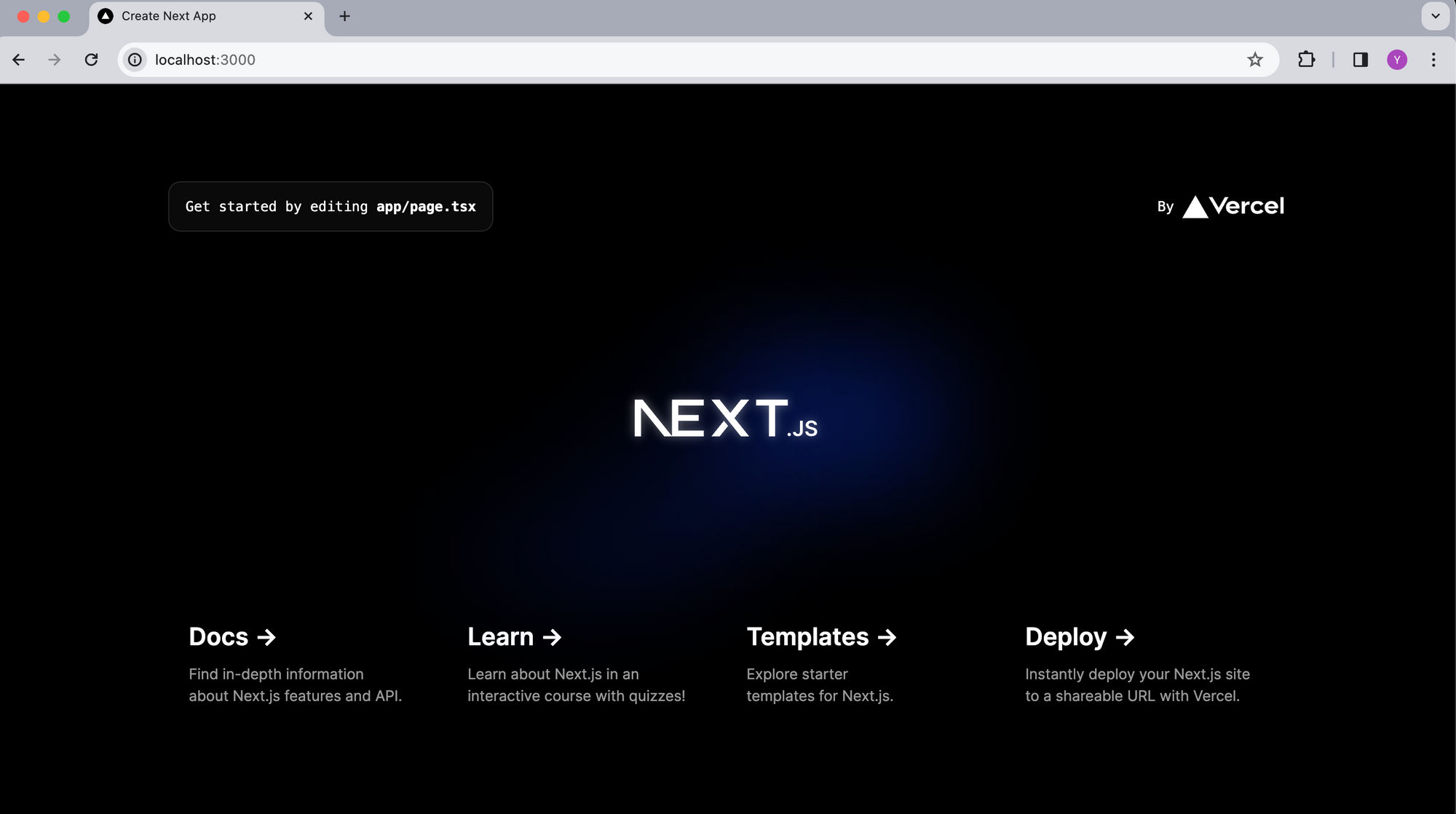The image size is (1456, 814).
Task: Open new tab with plus button
Action: (x=344, y=16)
